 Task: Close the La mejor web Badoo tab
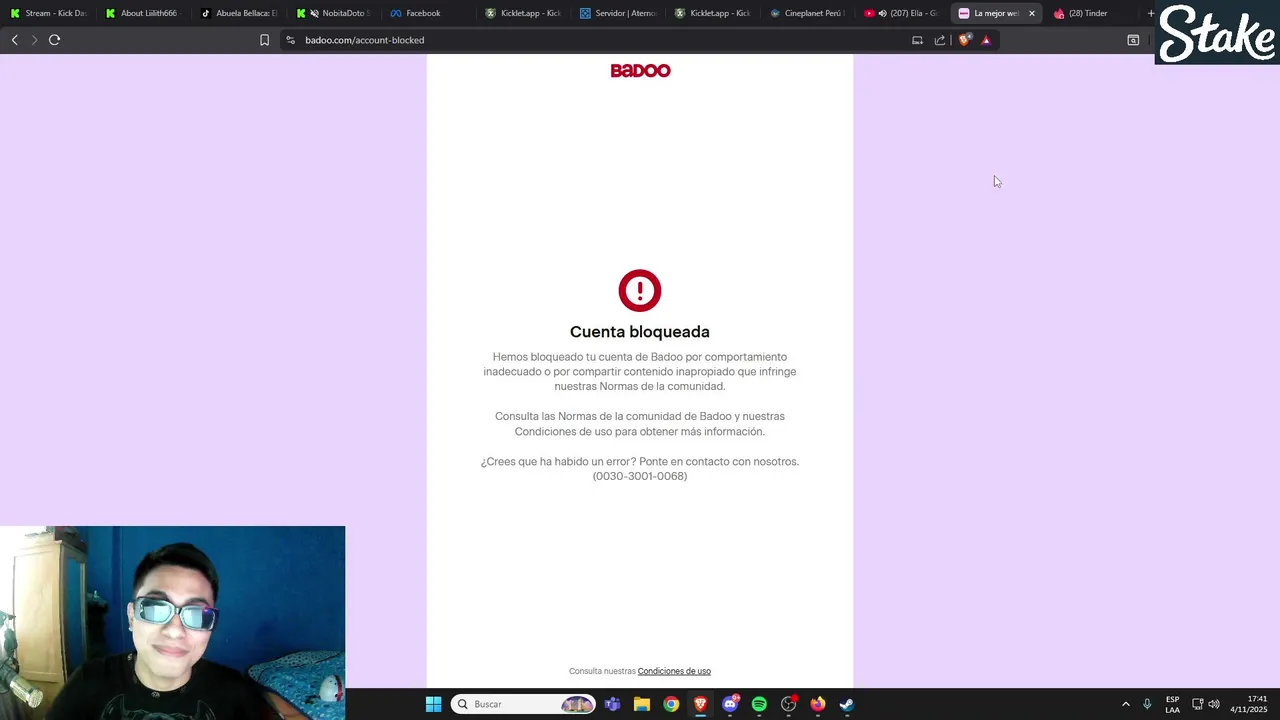[1032, 13]
